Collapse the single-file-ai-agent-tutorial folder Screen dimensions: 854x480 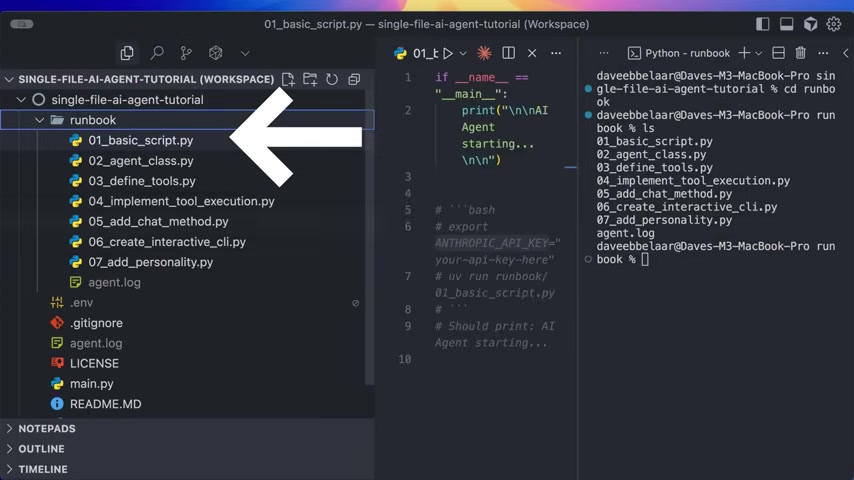[22, 100]
